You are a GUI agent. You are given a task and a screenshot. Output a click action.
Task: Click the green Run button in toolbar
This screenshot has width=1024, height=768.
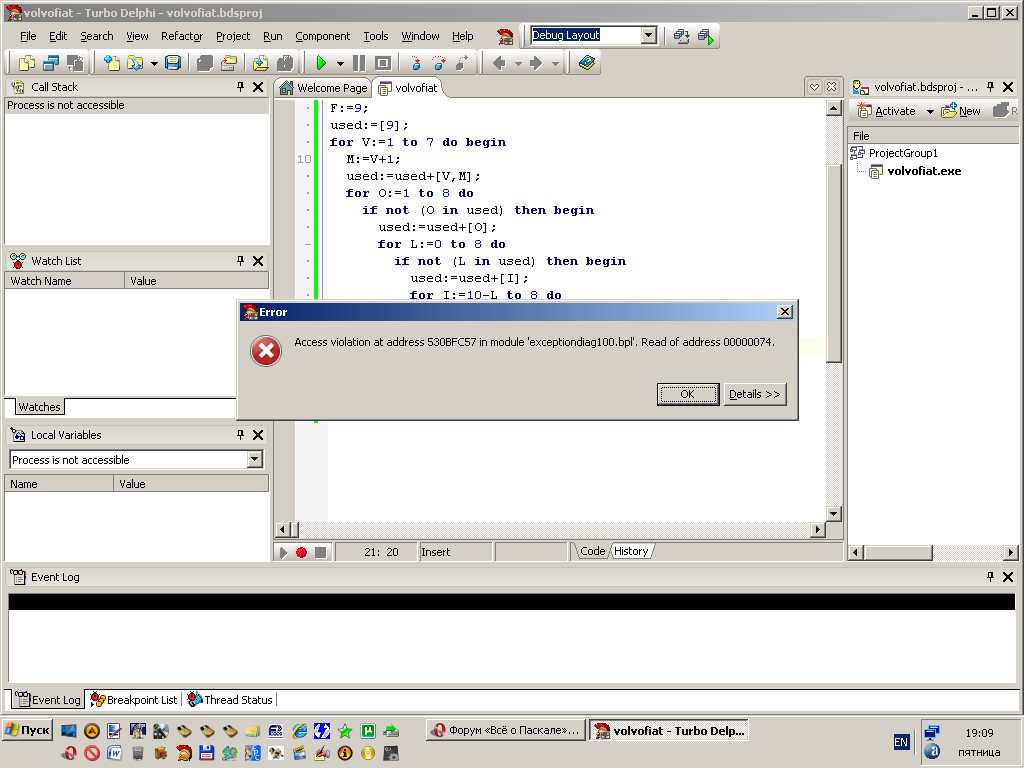[x=321, y=63]
